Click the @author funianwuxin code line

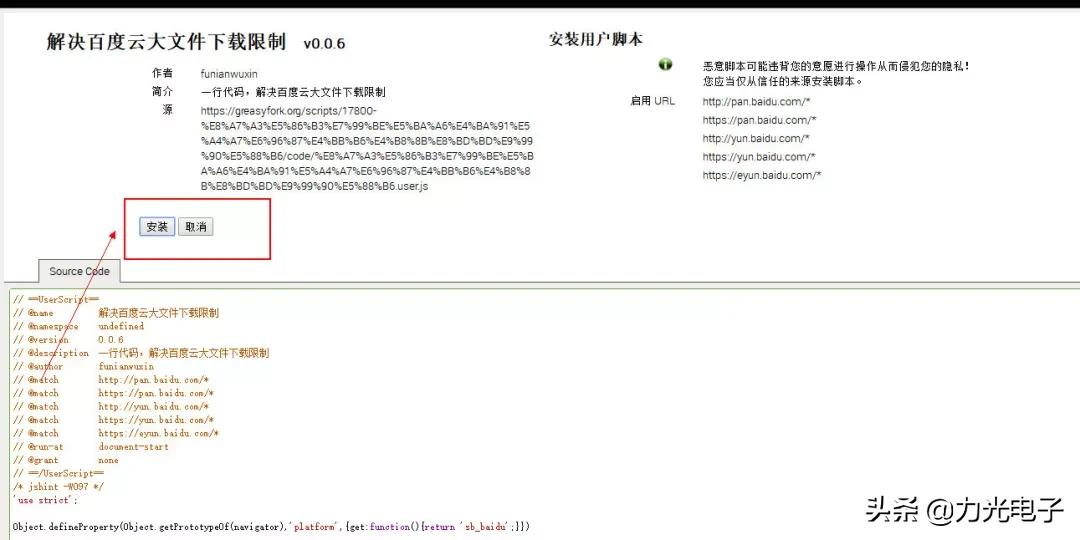point(83,366)
